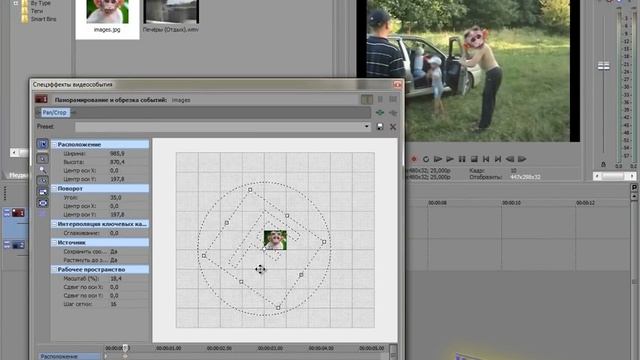This screenshot has height=360, width=640.
Task: Click the Stop button under the preview
Action: [x=474, y=159]
